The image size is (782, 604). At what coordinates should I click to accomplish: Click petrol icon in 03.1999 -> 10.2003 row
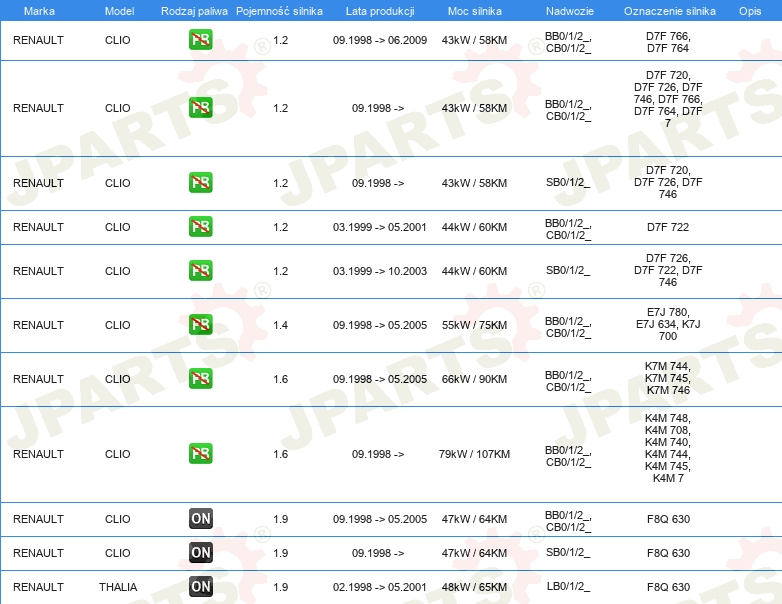[x=200, y=270]
